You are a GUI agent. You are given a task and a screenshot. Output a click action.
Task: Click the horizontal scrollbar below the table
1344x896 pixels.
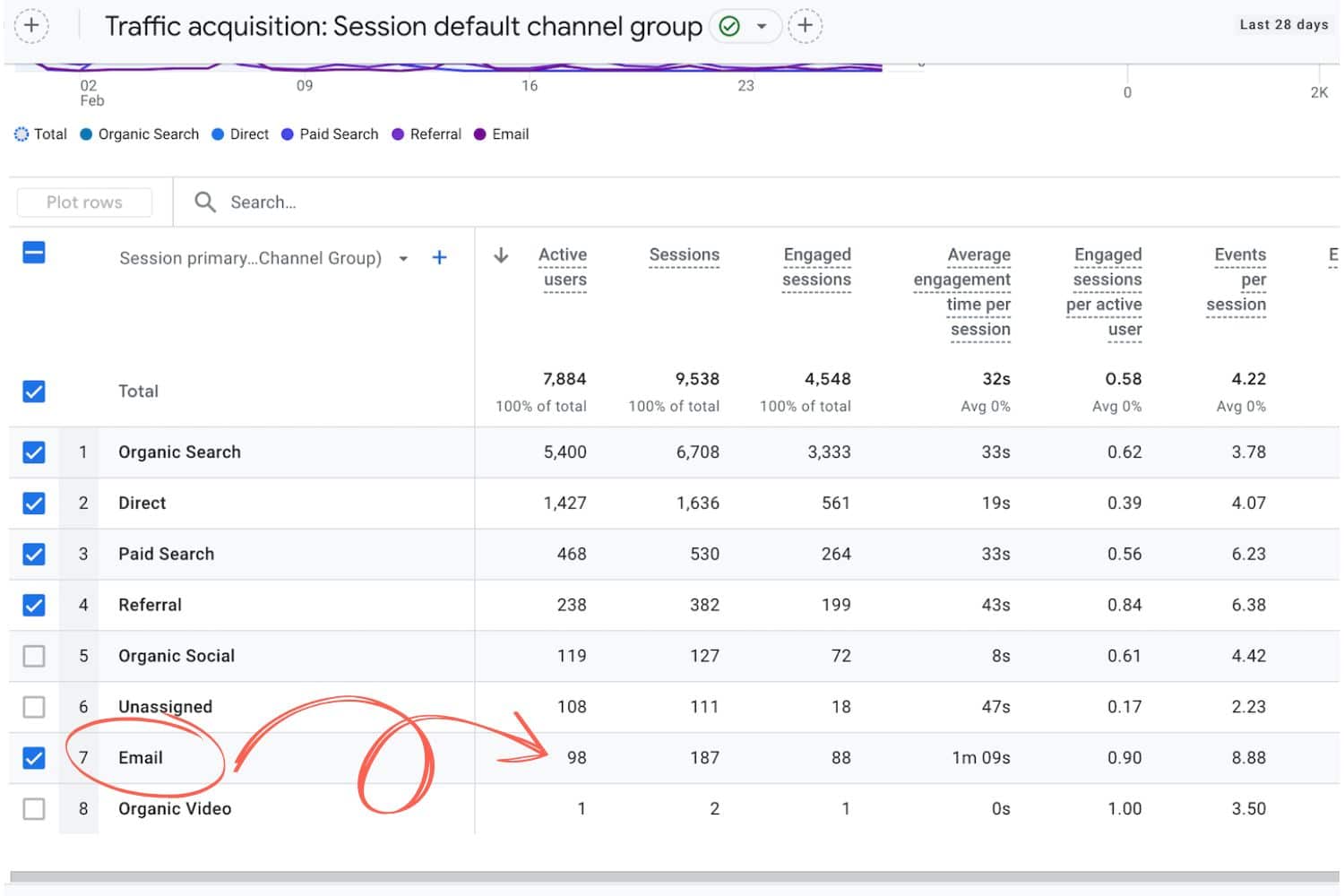674,876
